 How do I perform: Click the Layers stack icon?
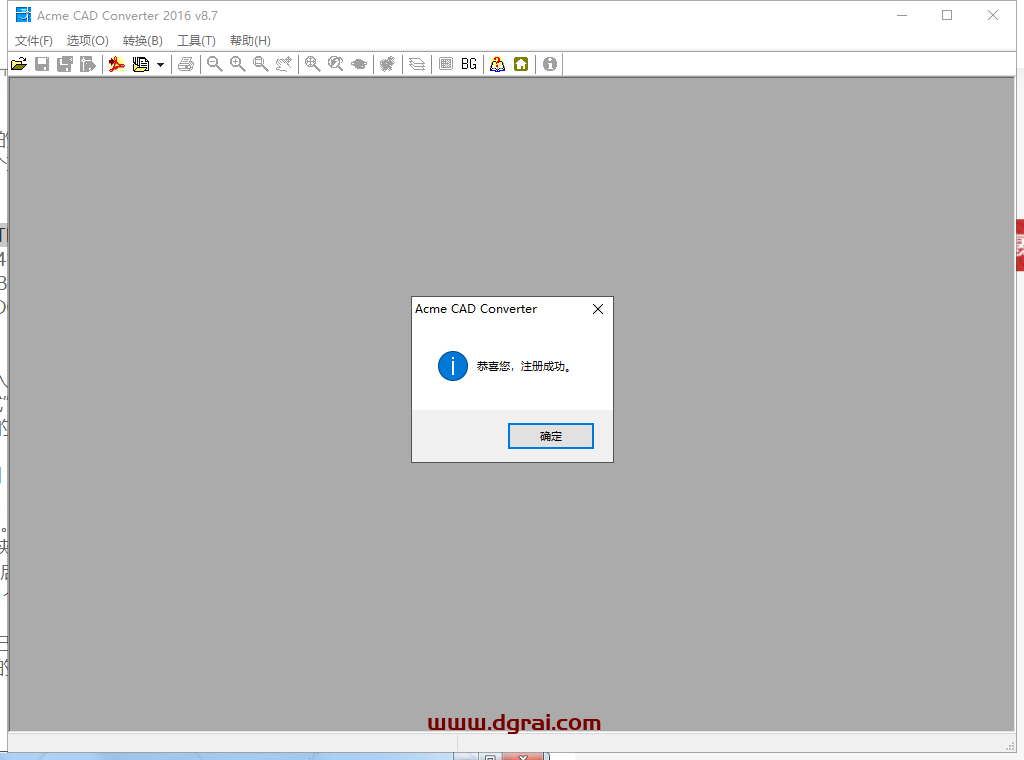pos(417,64)
